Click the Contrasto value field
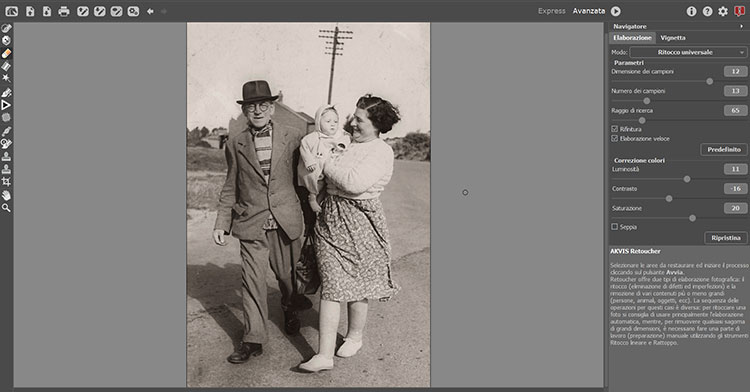The height and width of the screenshot is (392, 750). [x=735, y=188]
